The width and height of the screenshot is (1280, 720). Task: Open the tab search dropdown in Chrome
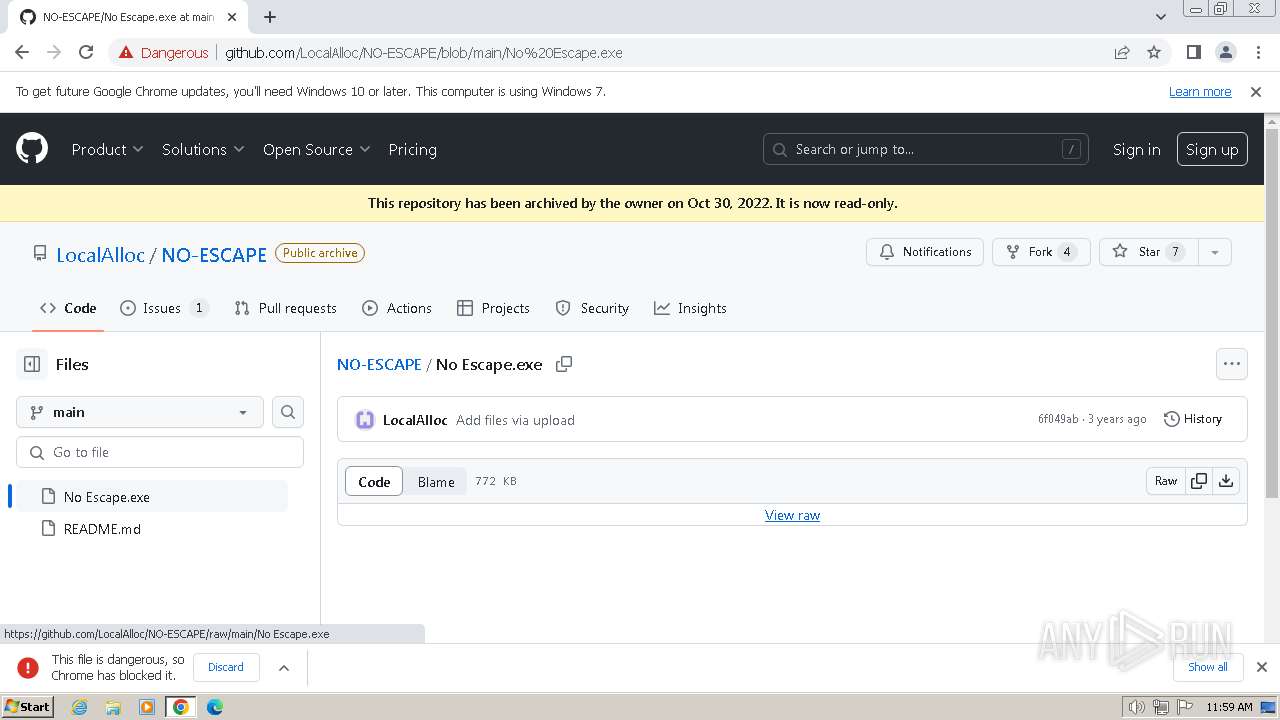pyautogui.click(x=1161, y=17)
